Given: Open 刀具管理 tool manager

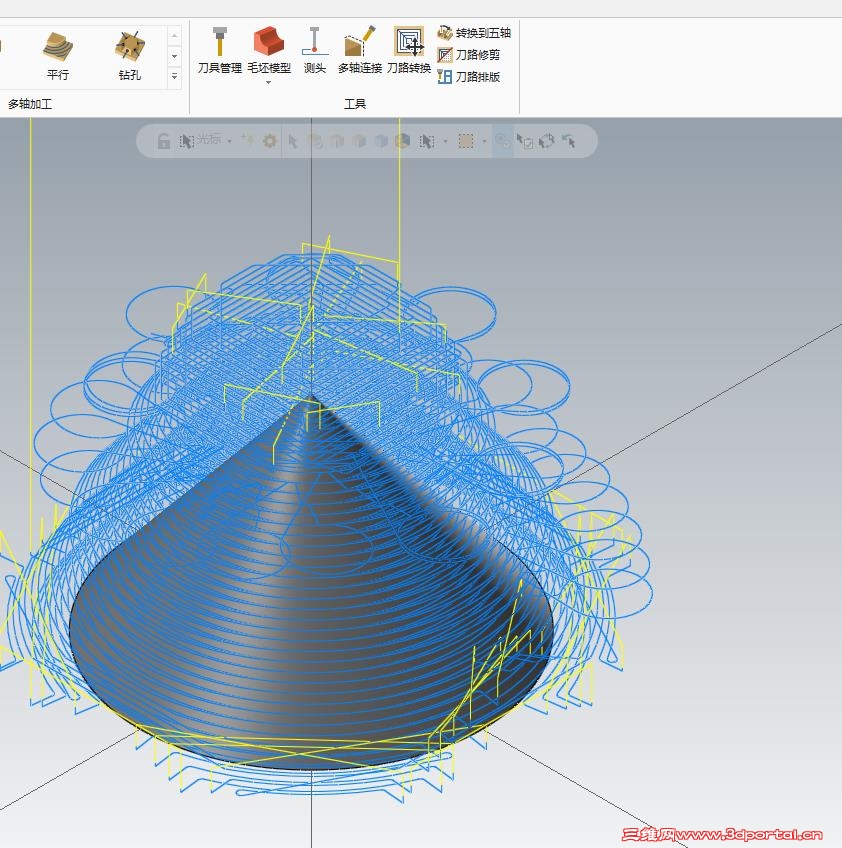Looking at the screenshot, I should [220, 50].
